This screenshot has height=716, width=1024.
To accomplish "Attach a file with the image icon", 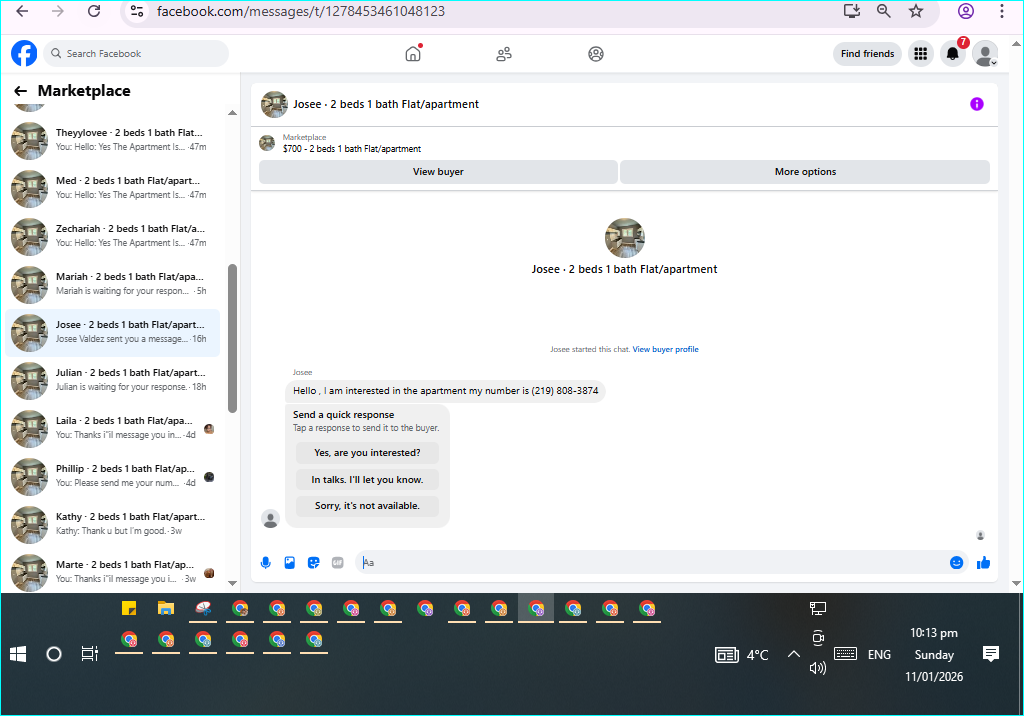I will pos(289,562).
